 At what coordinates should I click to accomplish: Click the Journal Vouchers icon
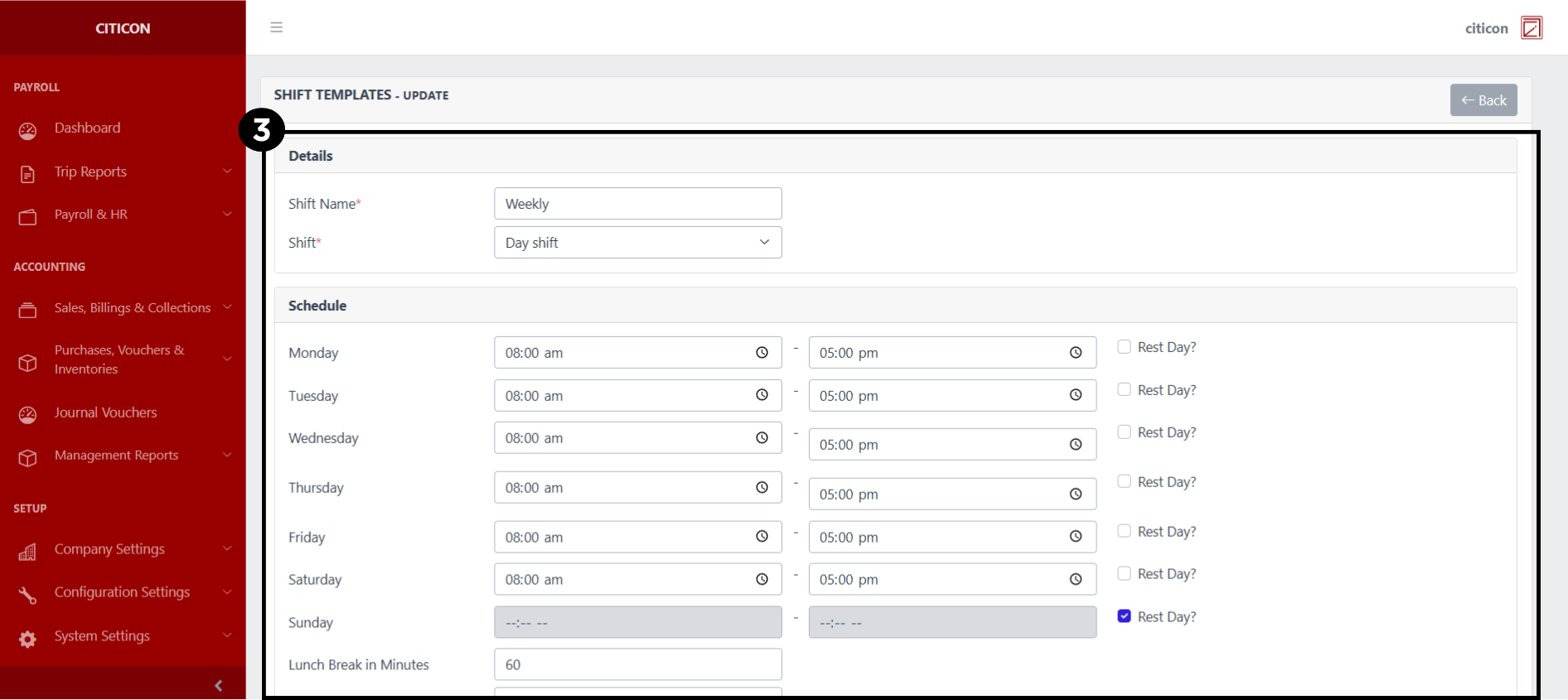[x=27, y=415]
